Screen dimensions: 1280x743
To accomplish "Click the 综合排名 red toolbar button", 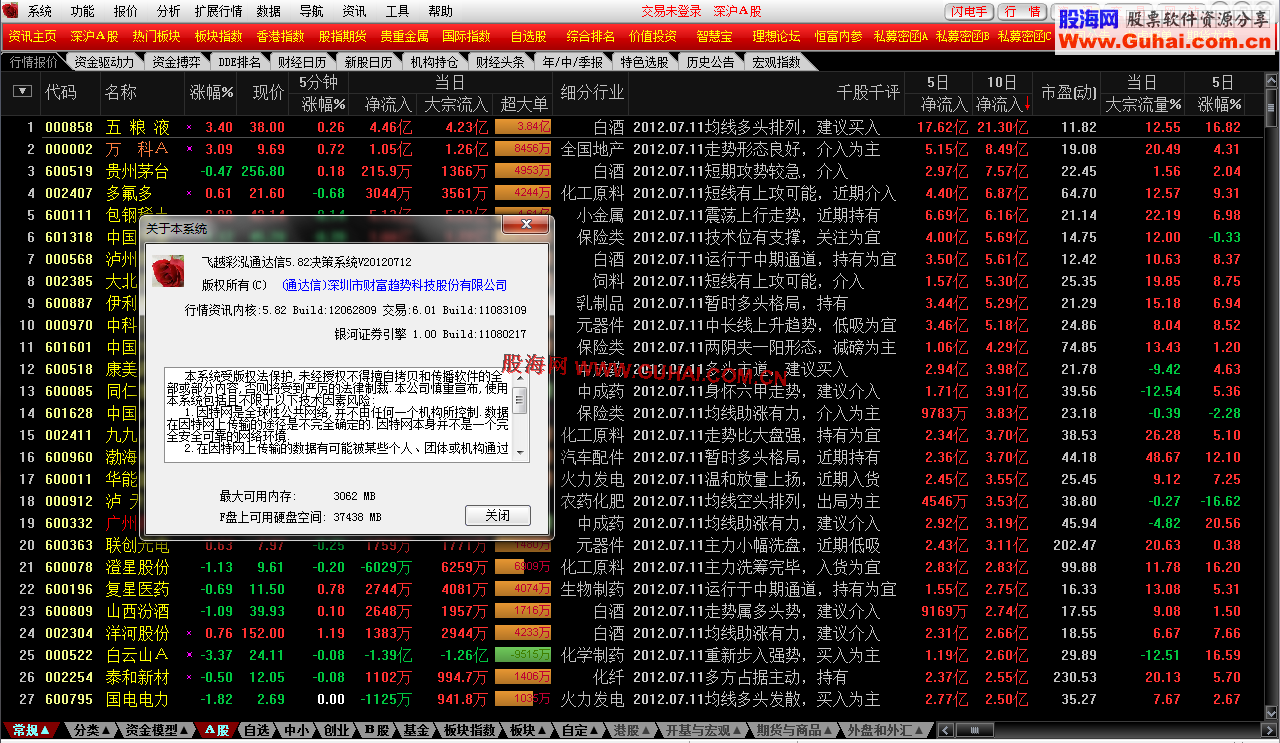I will (591, 36).
